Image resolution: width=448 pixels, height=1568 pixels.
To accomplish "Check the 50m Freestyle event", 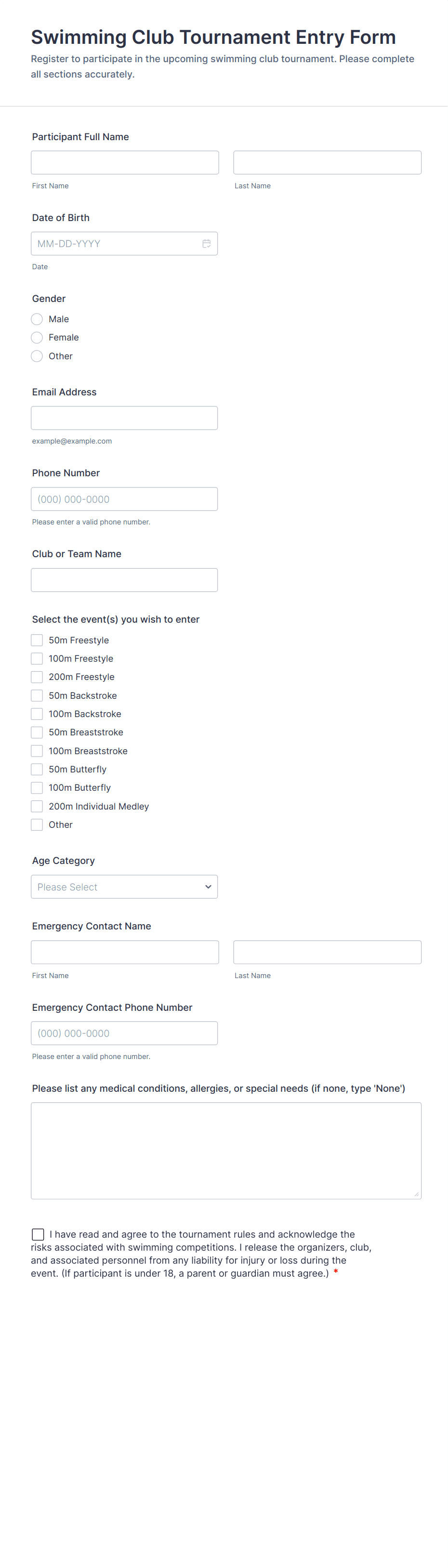I will point(37,640).
